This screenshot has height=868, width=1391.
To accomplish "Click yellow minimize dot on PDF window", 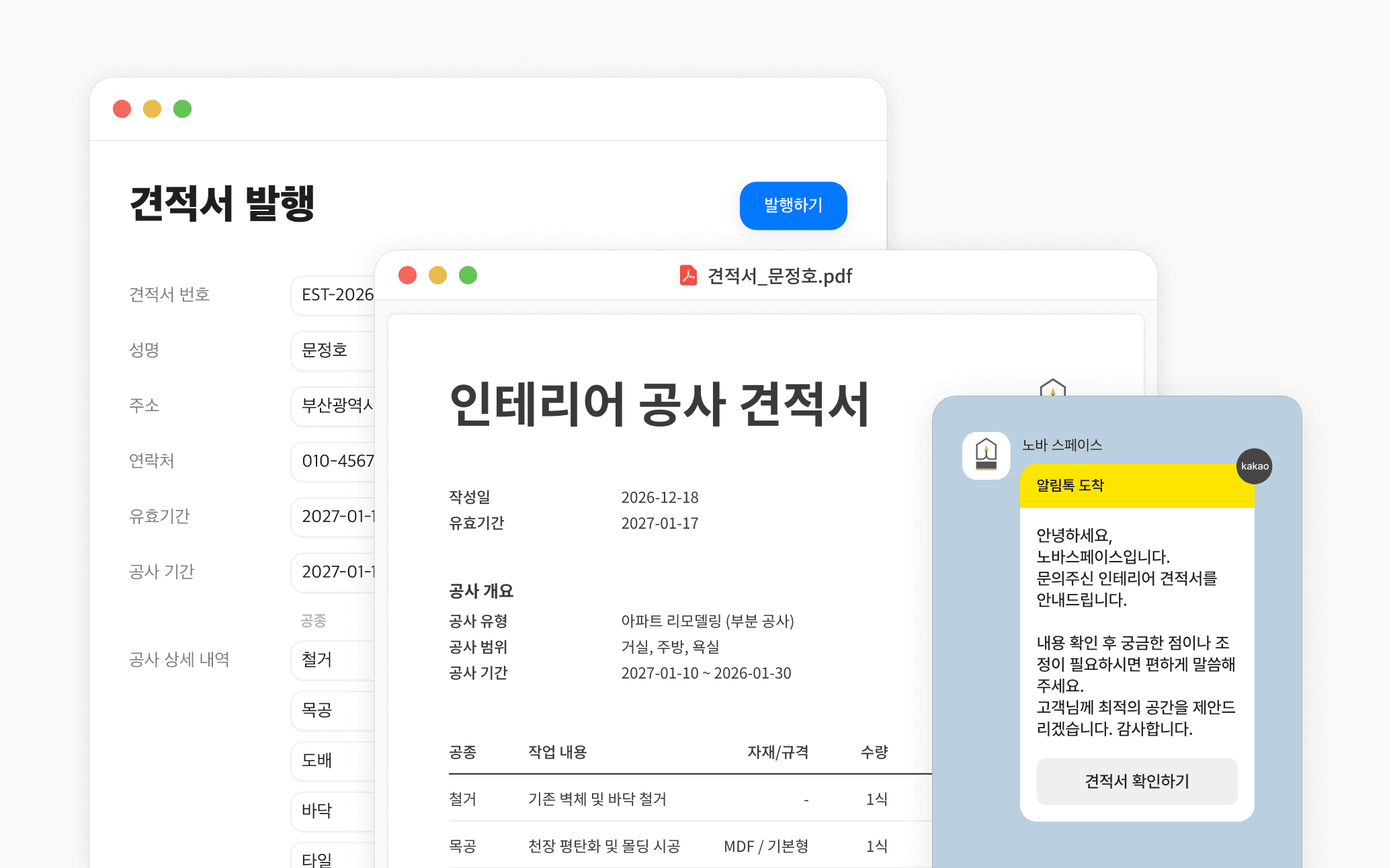I will pyautogui.click(x=437, y=275).
